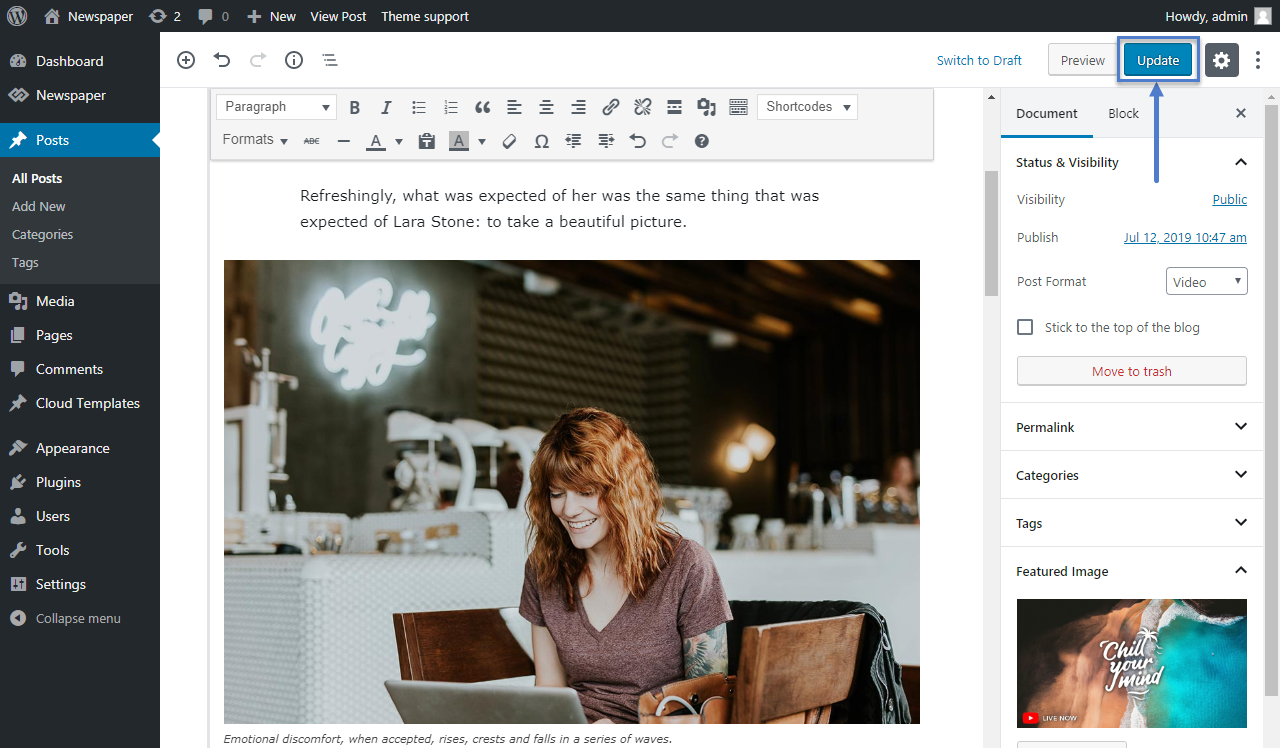The height and width of the screenshot is (748, 1280).
Task: Open the more tools vertical dots menu
Action: click(1258, 60)
